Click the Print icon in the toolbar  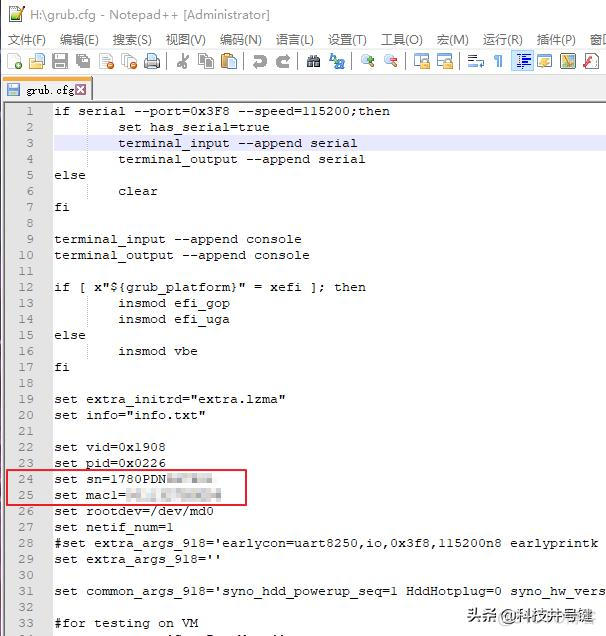pos(152,61)
